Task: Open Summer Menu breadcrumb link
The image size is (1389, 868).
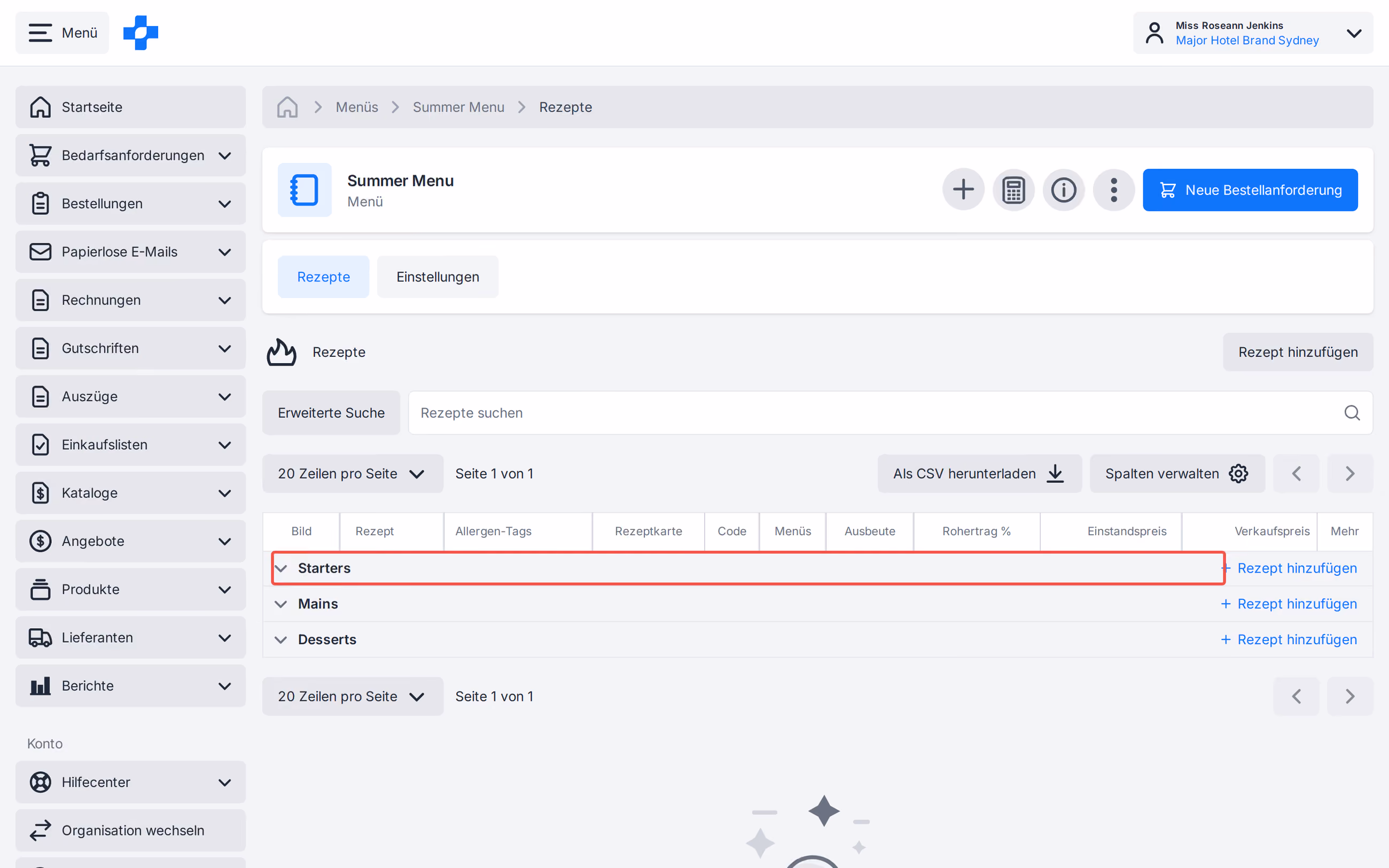Action: [458, 107]
